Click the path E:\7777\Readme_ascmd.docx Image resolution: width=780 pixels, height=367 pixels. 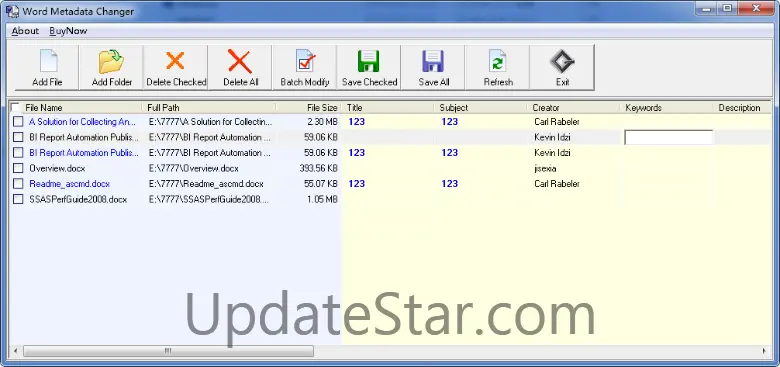pos(206,184)
